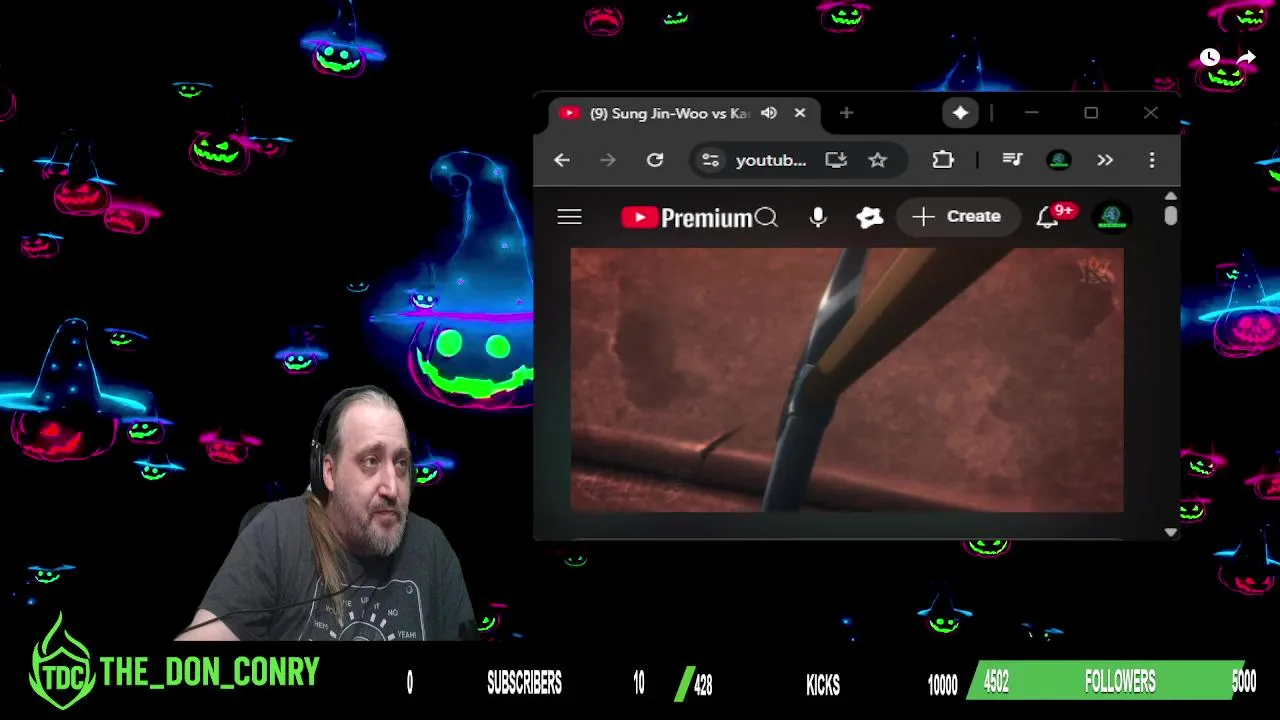Go back with the browser back arrow

(562, 160)
